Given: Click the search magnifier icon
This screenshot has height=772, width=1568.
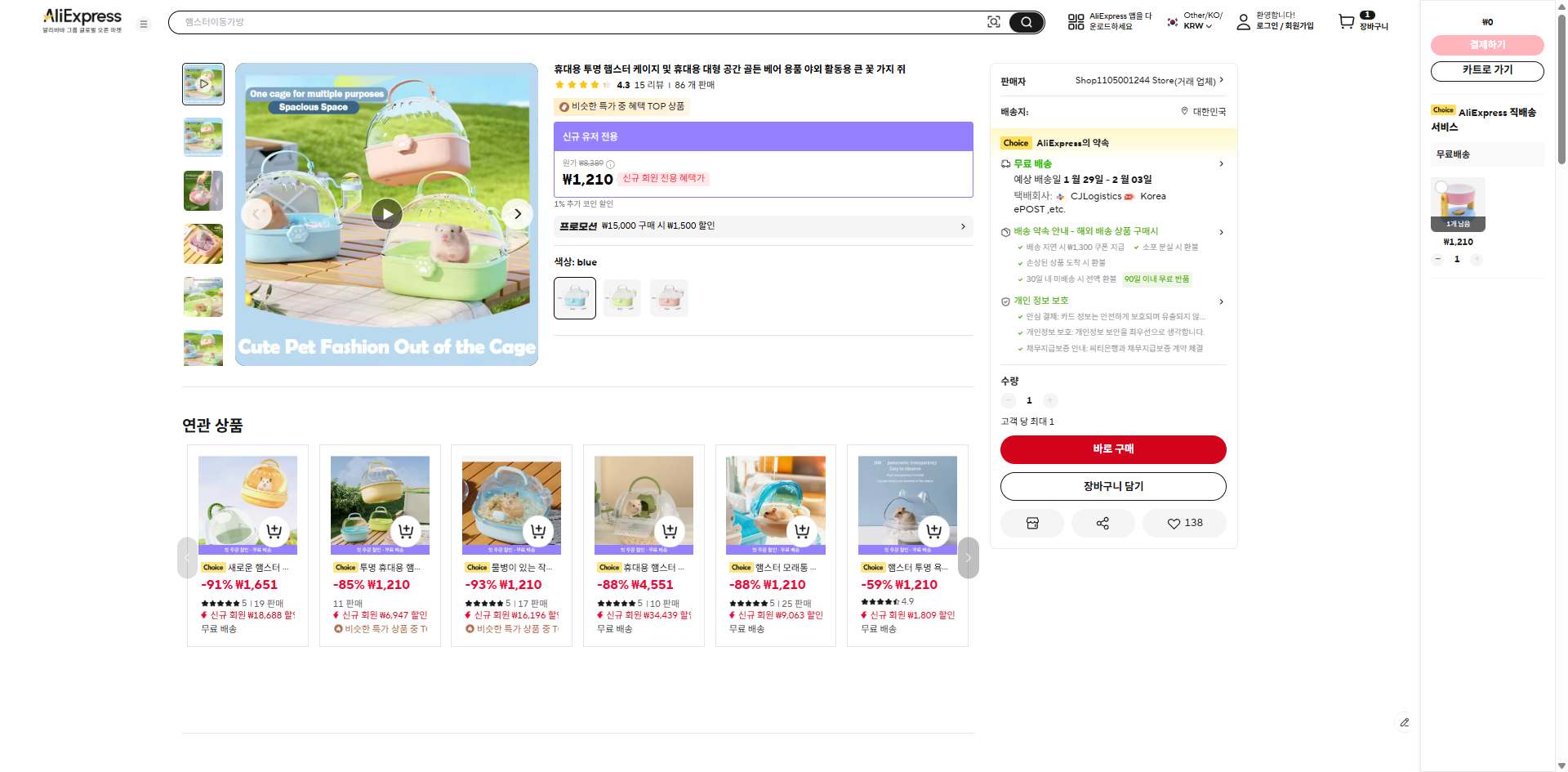Looking at the screenshot, I should [1026, 22].
